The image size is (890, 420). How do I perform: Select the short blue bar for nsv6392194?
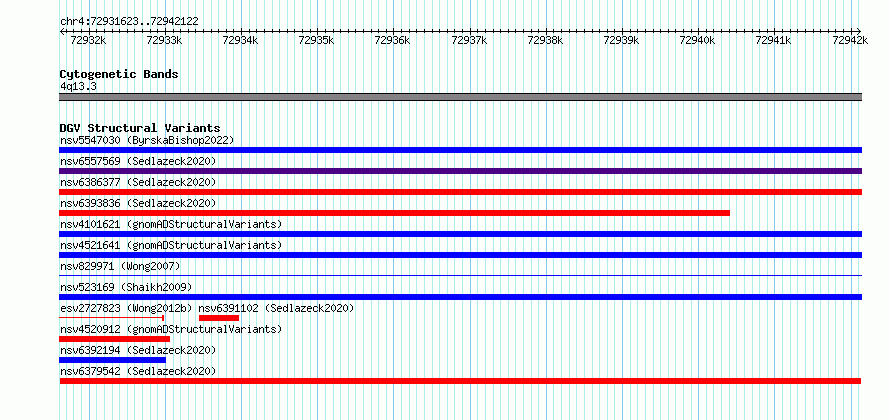click(x=112, y=360)
